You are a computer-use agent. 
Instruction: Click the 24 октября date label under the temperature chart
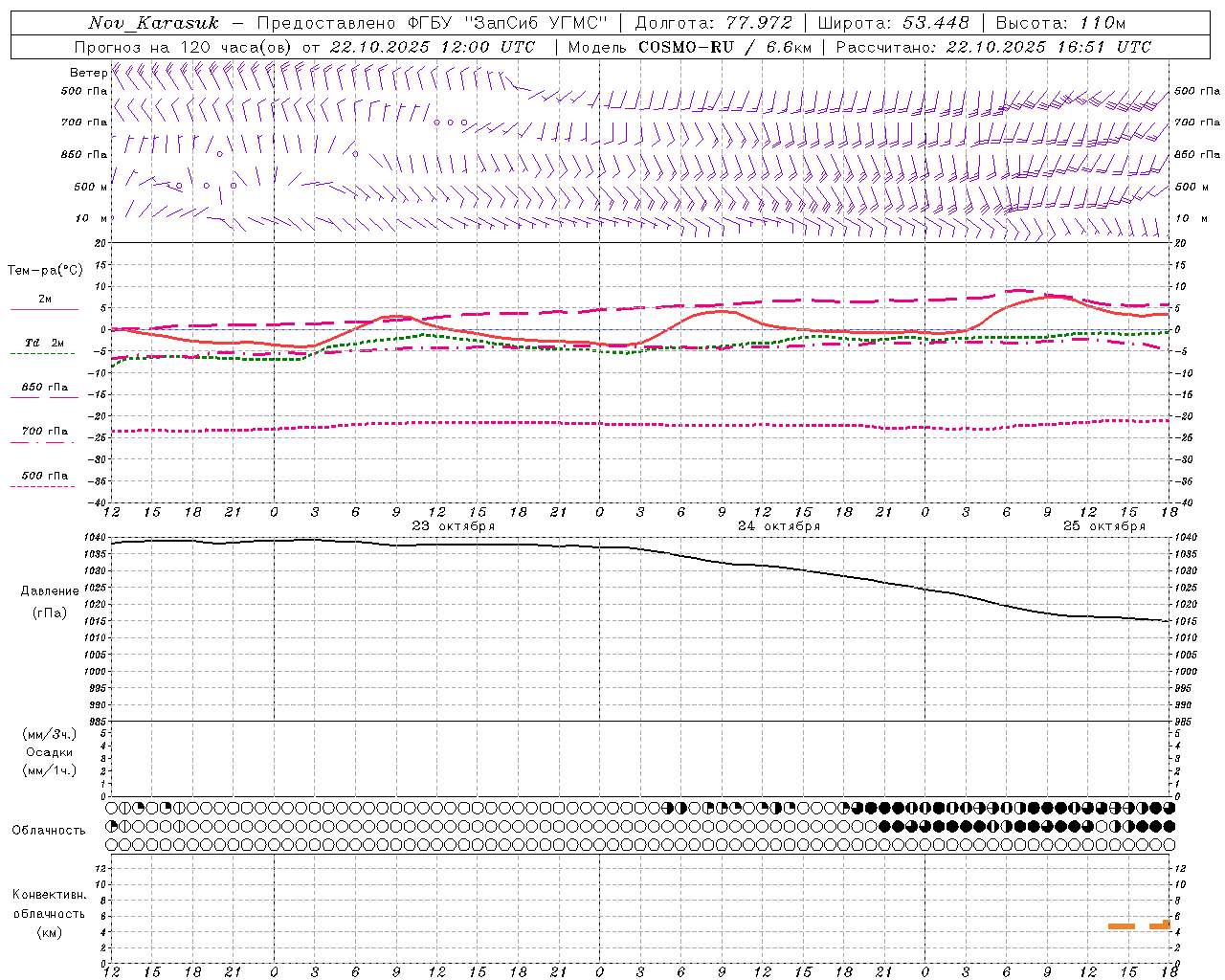point(779,526)
